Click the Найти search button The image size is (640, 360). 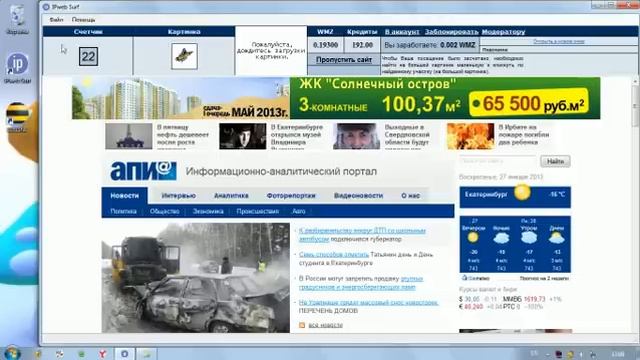pyautogui.click(x=555, y=162)
